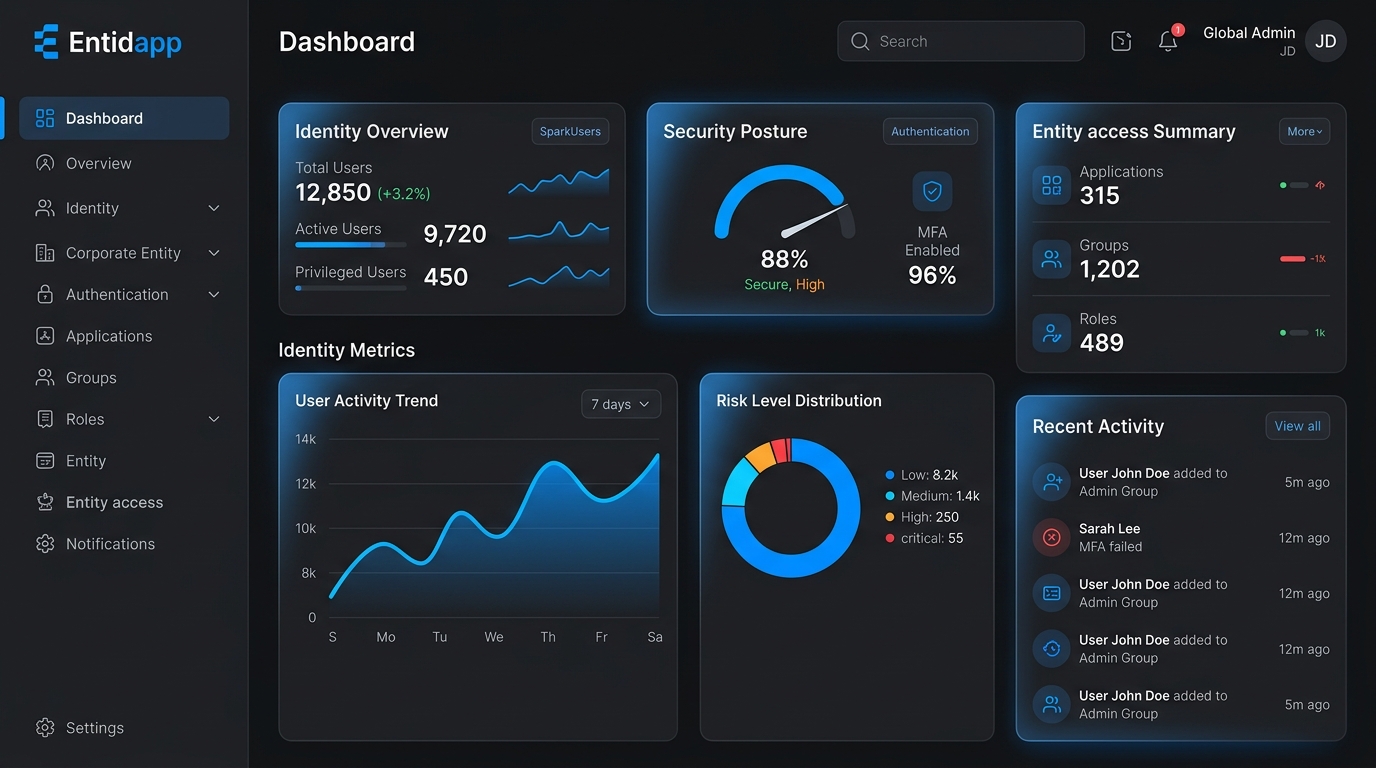Expand the Identity sidebar chevron

tap(214, 208)
